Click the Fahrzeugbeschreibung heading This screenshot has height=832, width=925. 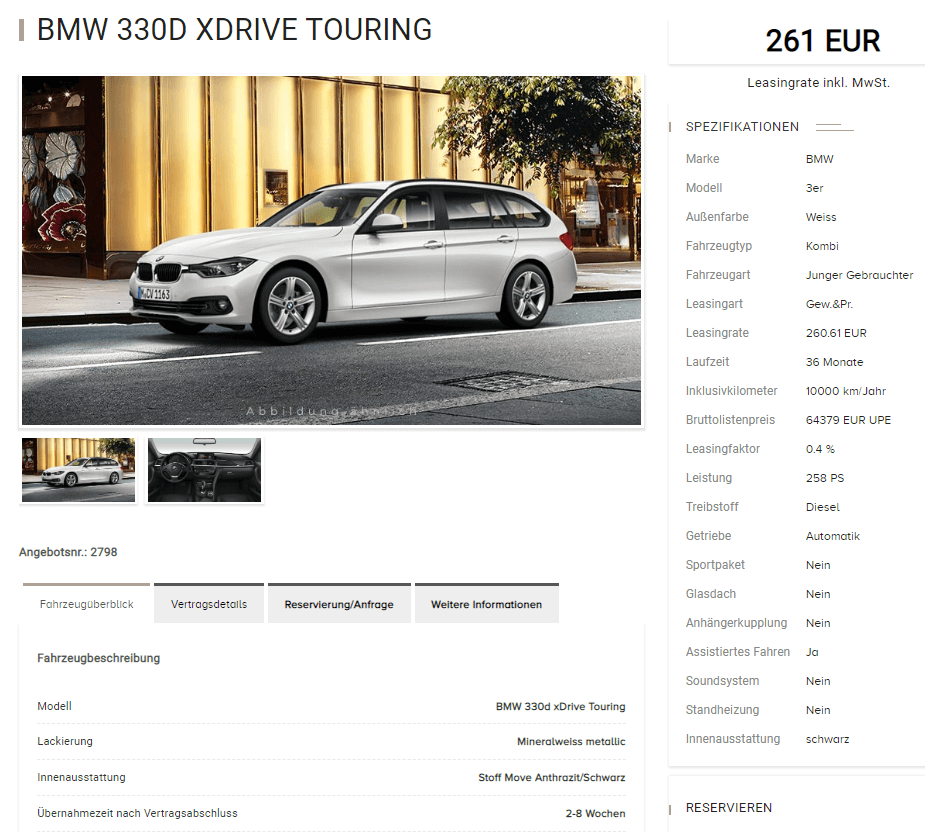[x=99, y=658]
